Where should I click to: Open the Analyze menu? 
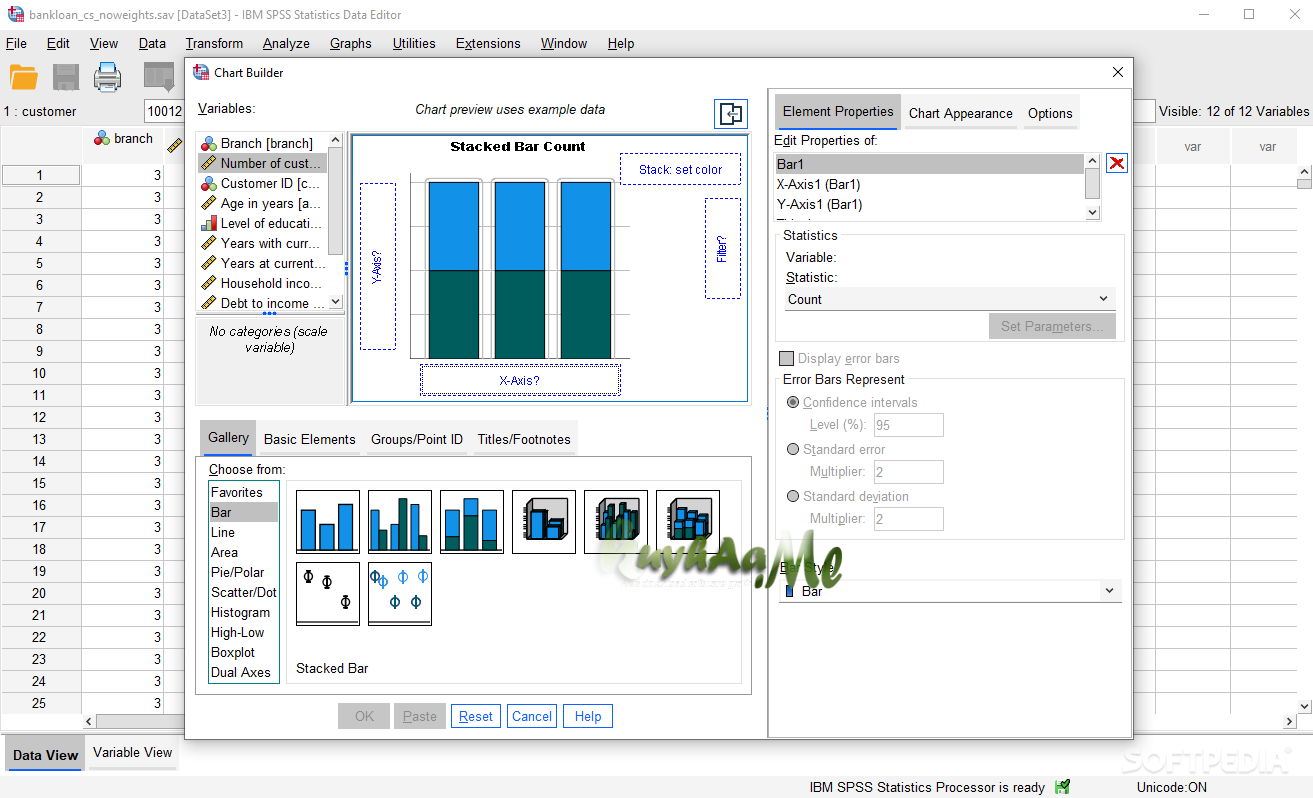point(286,43)
